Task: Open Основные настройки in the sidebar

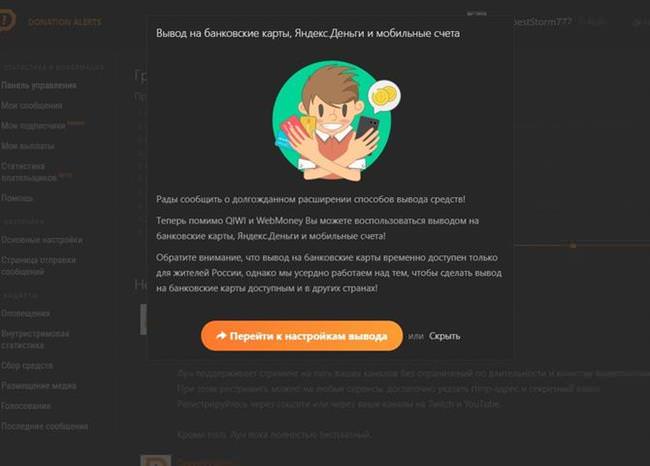Action: (41, 240)
